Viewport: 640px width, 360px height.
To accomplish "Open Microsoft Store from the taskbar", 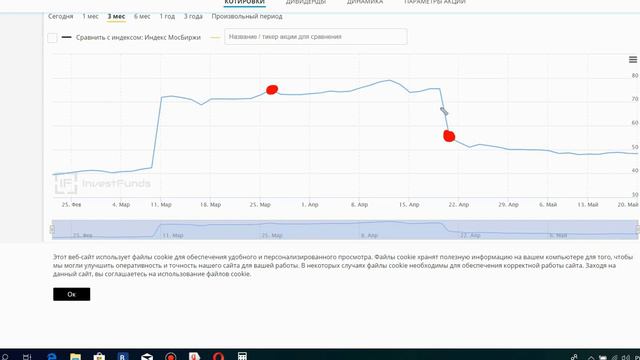I will pos(99,357).
